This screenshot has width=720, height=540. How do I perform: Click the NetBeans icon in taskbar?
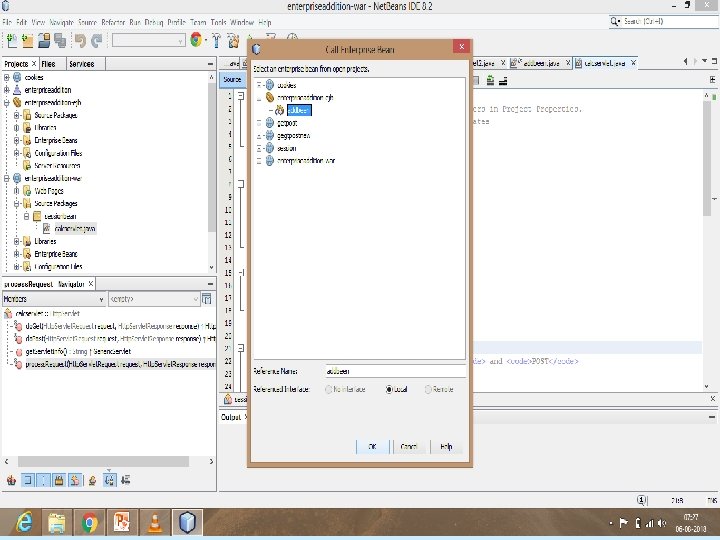tap(187, 523)
